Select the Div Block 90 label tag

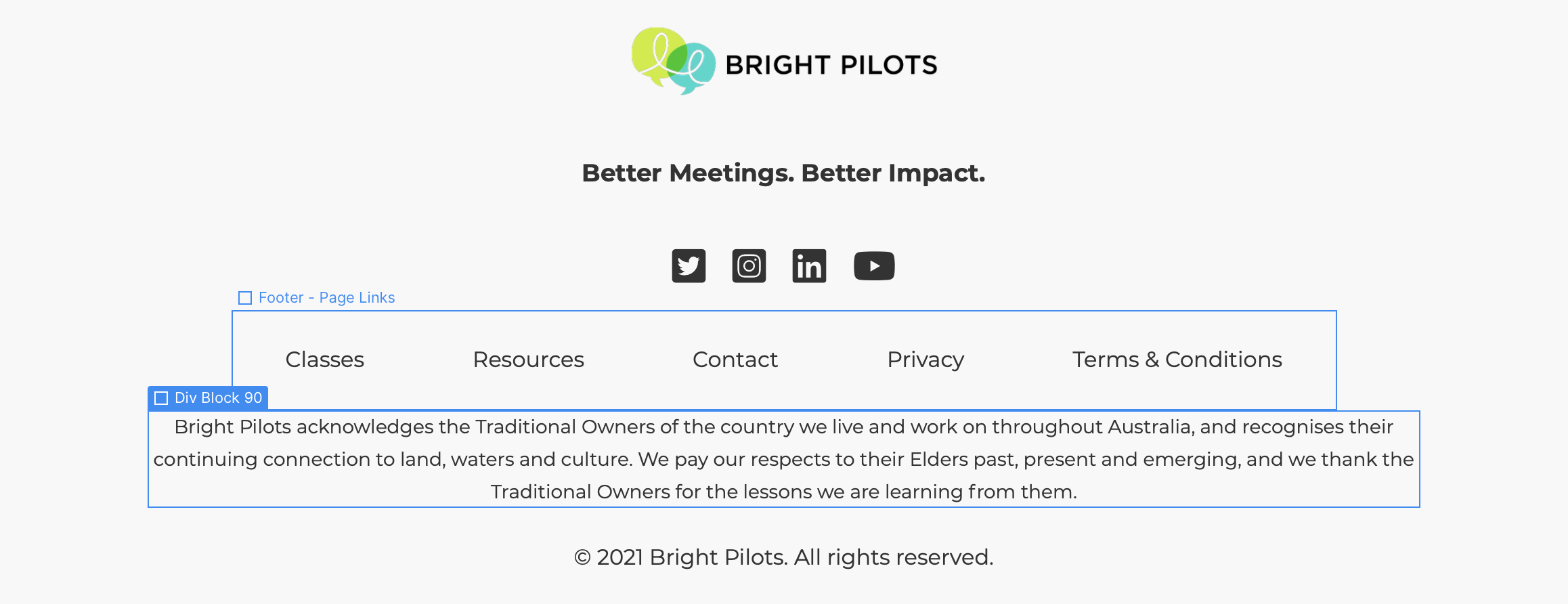[x=208, y=398]
